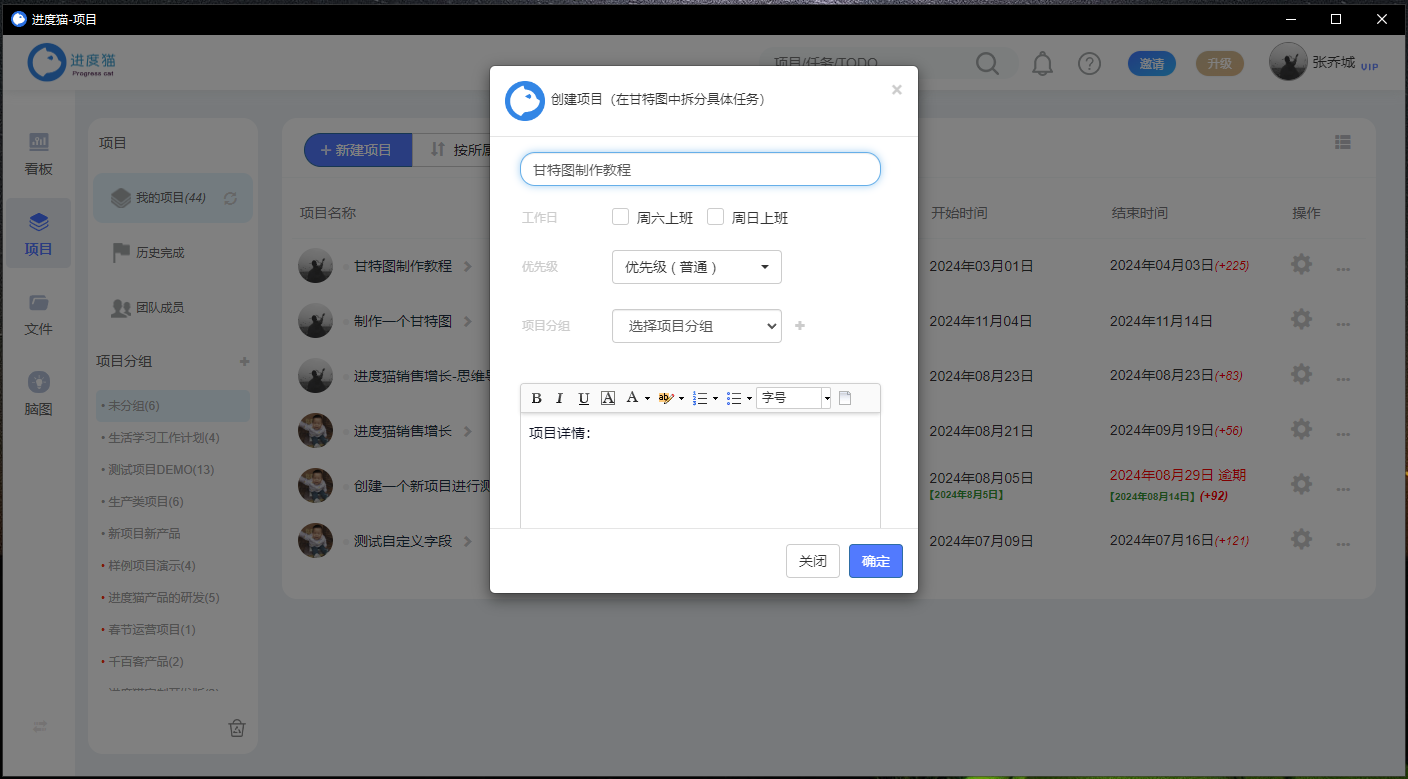Enable the 周六上班 checkbox
Screen dimensions: 1408x779
point(620,216)
